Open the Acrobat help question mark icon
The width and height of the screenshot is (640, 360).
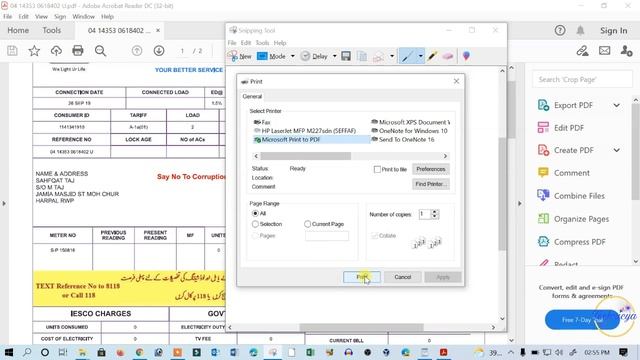click(560, 30)
